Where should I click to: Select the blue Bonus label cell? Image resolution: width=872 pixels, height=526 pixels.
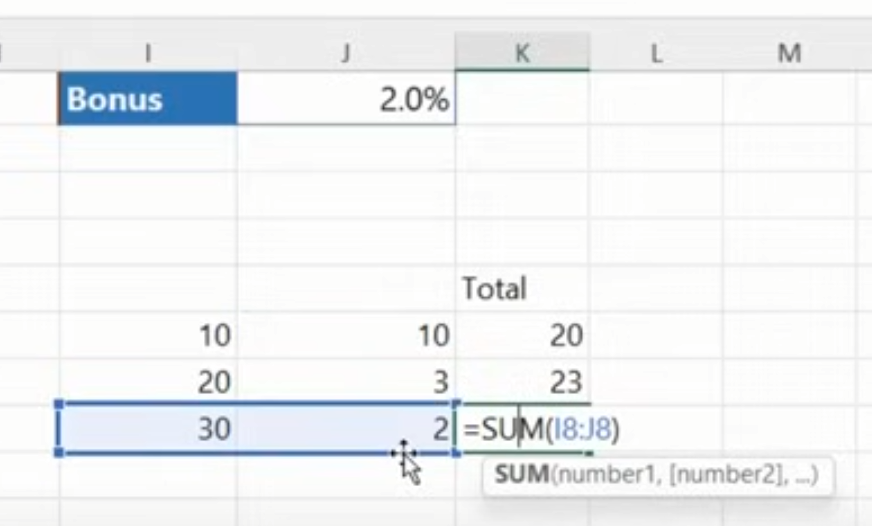(x=148, y=100)
